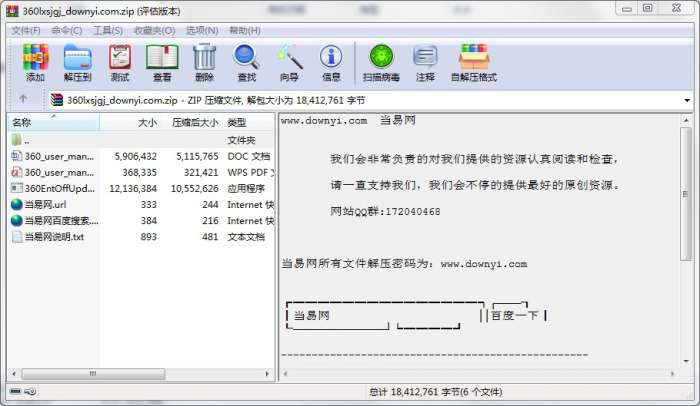This screenshot has height=406, width=700.
Task: Select the 360EntOffUpd application icon
Action: pyautogui.click(x=17, y=188)
